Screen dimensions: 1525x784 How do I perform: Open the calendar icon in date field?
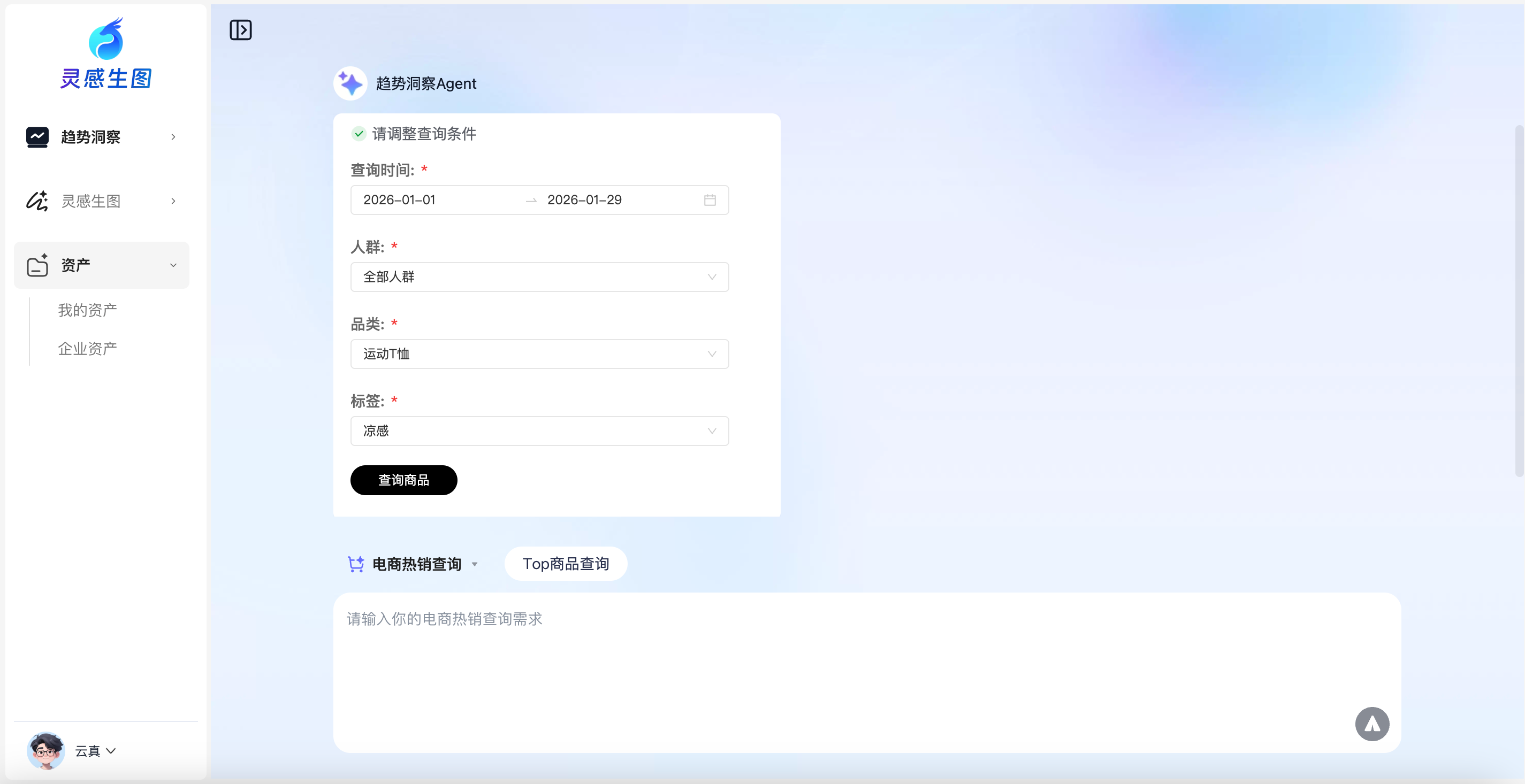point(710,200)
